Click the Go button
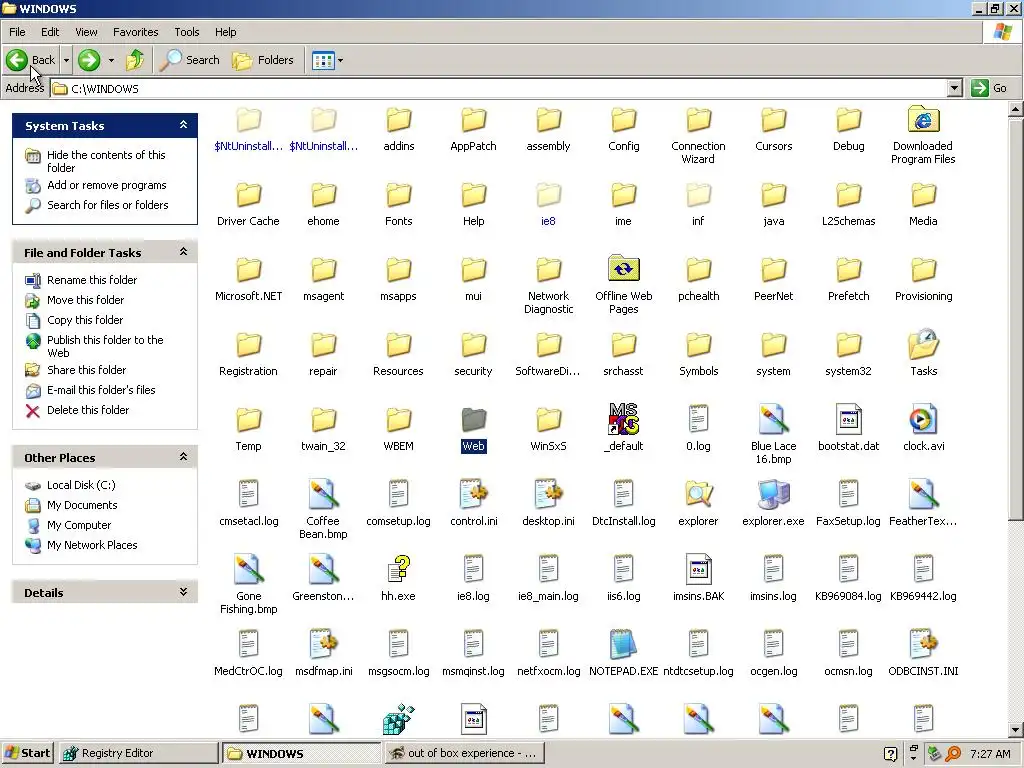 [990, 88]
